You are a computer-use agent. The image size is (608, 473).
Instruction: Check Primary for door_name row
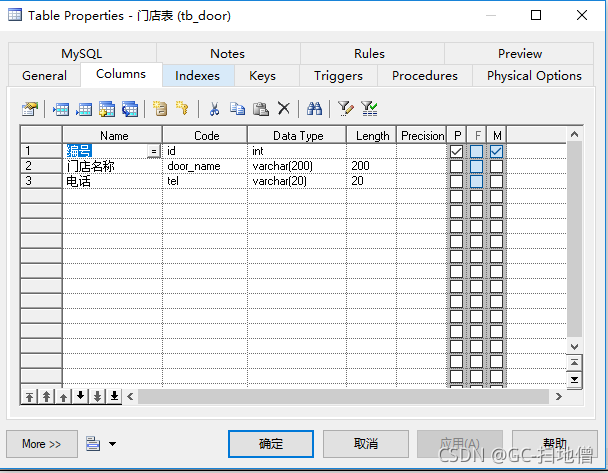(456, 166)
